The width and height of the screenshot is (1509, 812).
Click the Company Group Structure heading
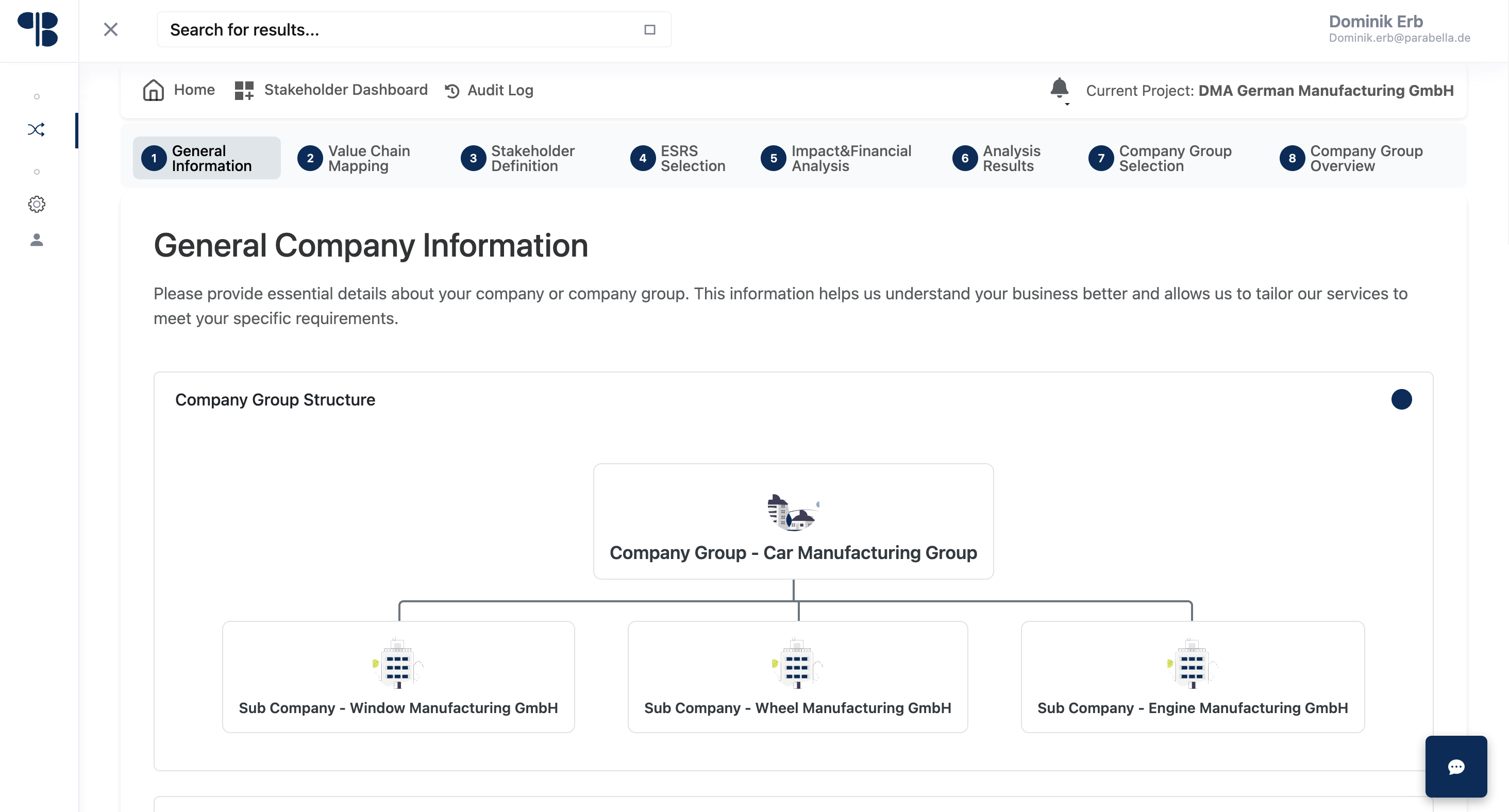coord(275,400)
